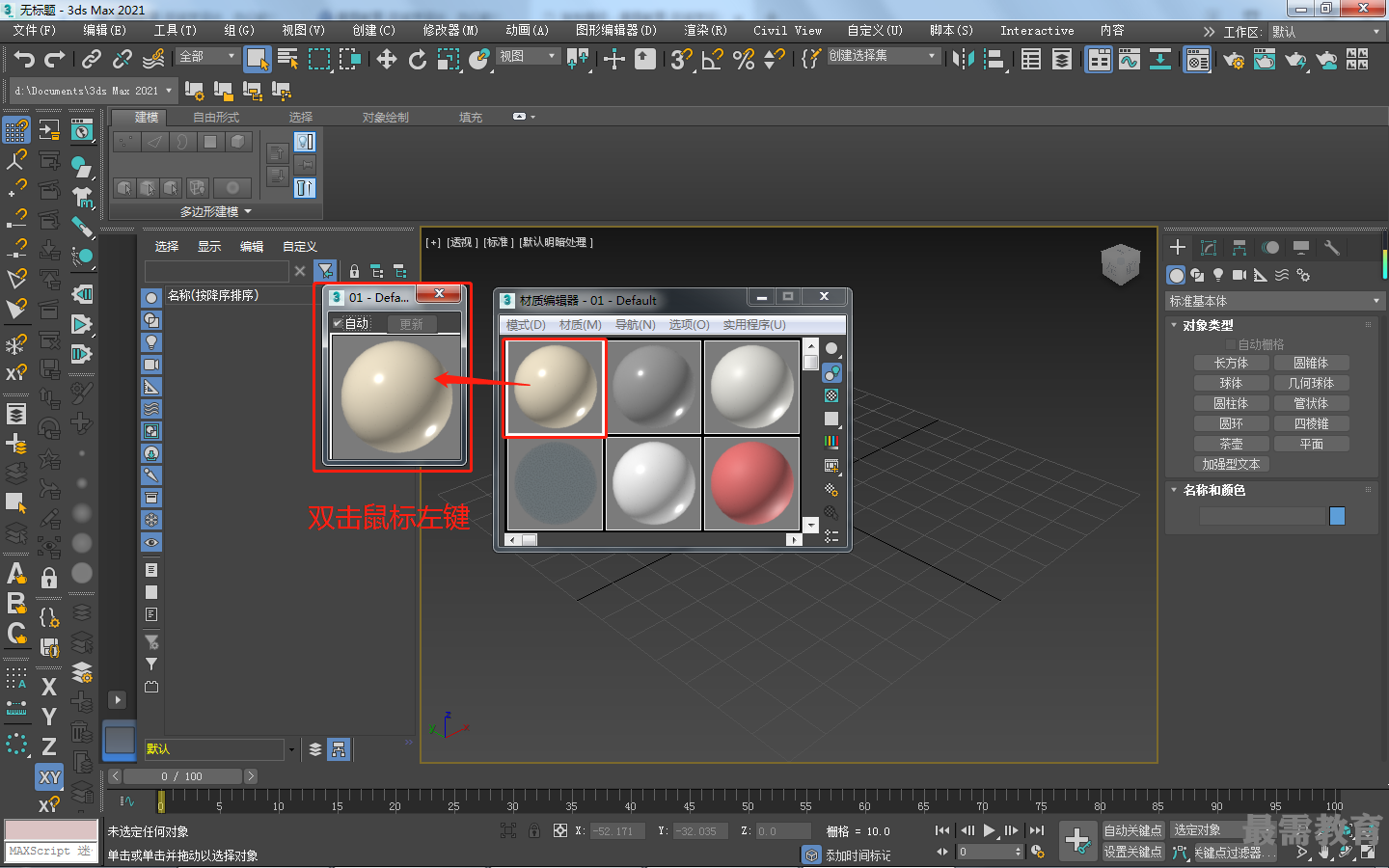Click the 选定对象 key filter button

(x=1207, y=830)
